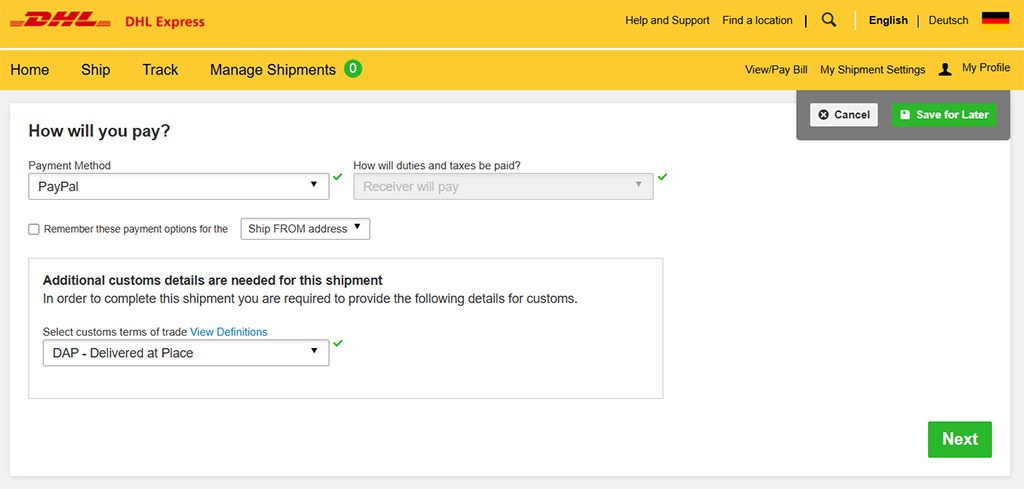Click the German flag icon

(x=995, y=20)
